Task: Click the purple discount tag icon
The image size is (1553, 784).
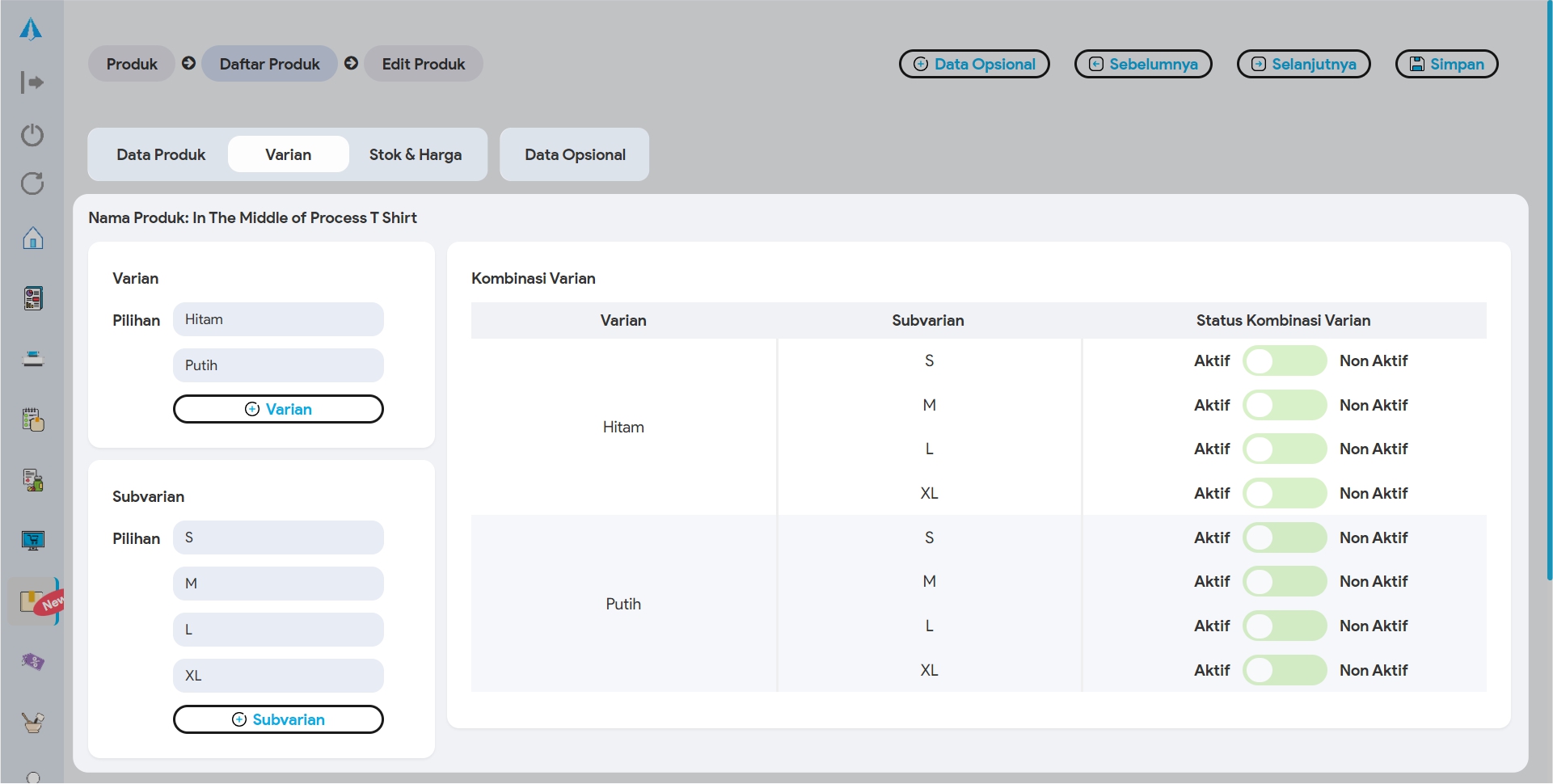Action: click(x=32, y=662)
